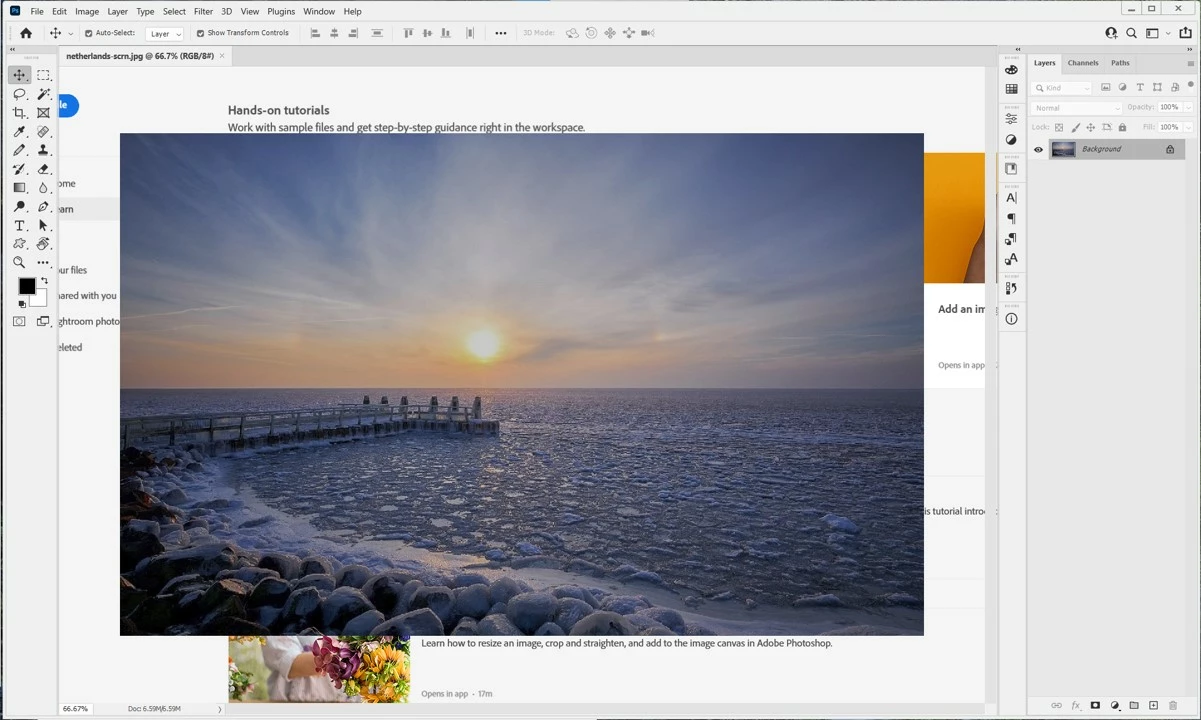Open the Paragraph panel icon
The width and height of the screenshot is (1201, 720).
point(1011,219)
